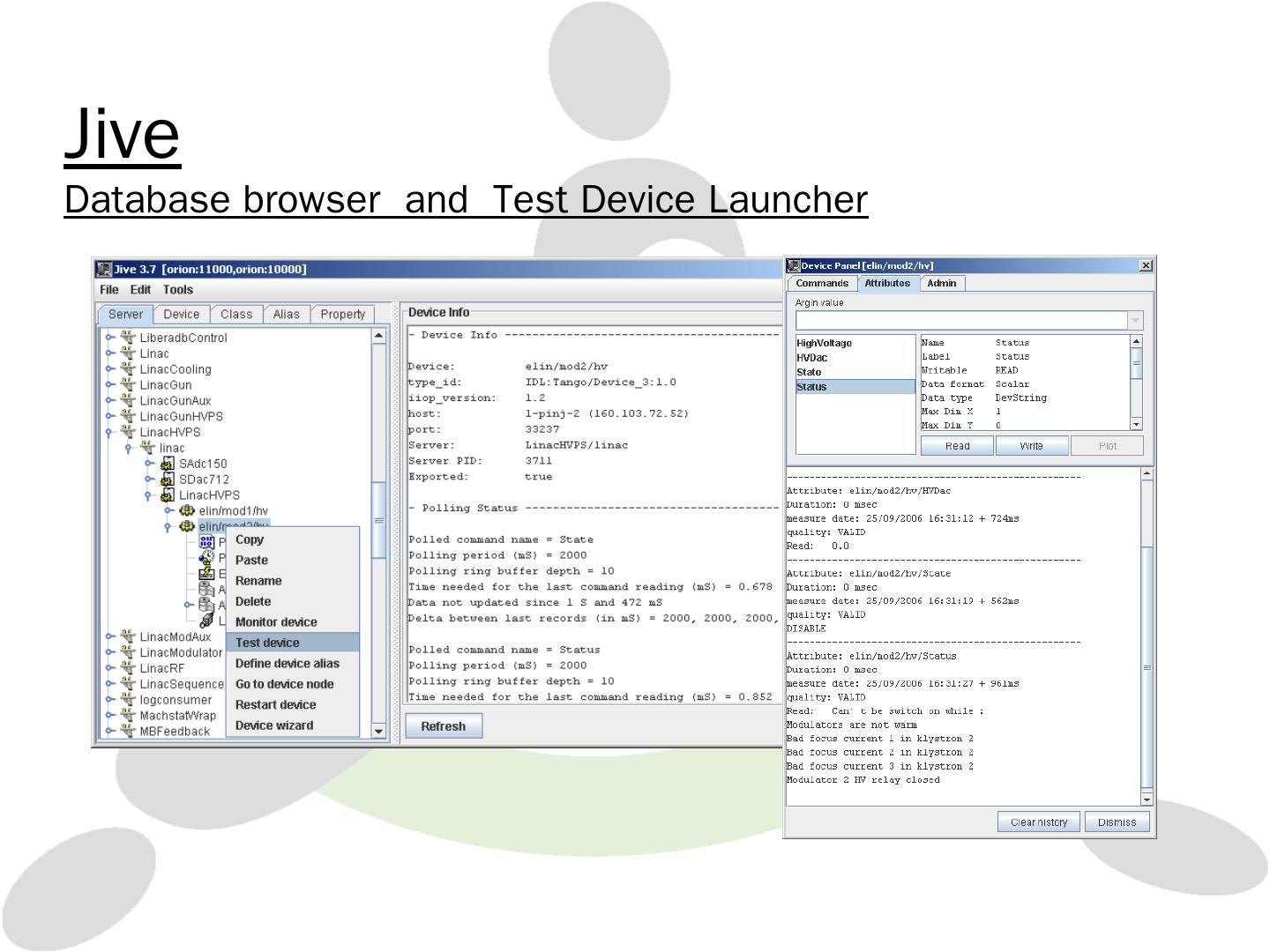Switch to the Commands tab

click(821, 283)
